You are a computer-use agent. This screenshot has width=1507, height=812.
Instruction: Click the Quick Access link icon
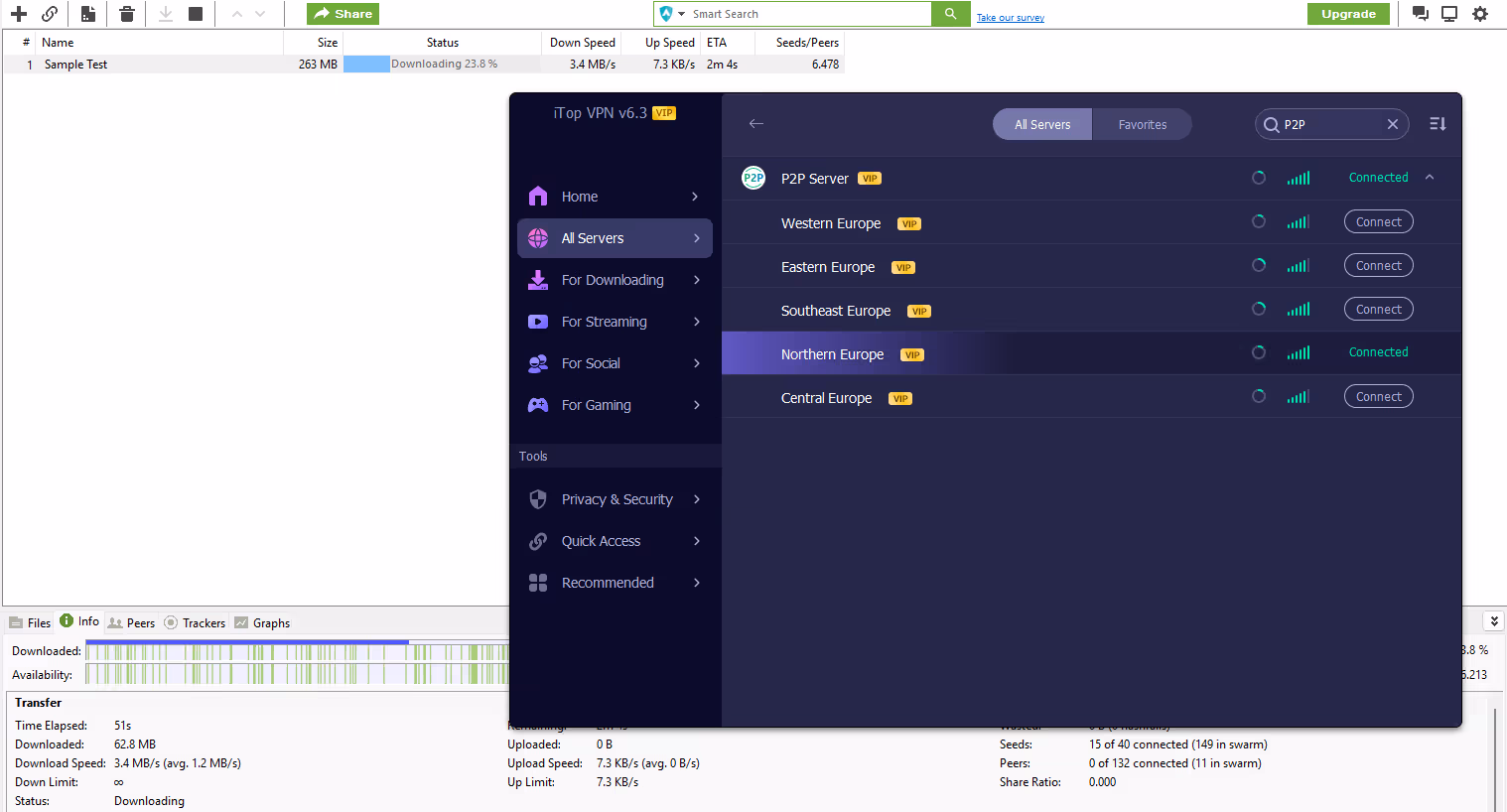[538, 541]
